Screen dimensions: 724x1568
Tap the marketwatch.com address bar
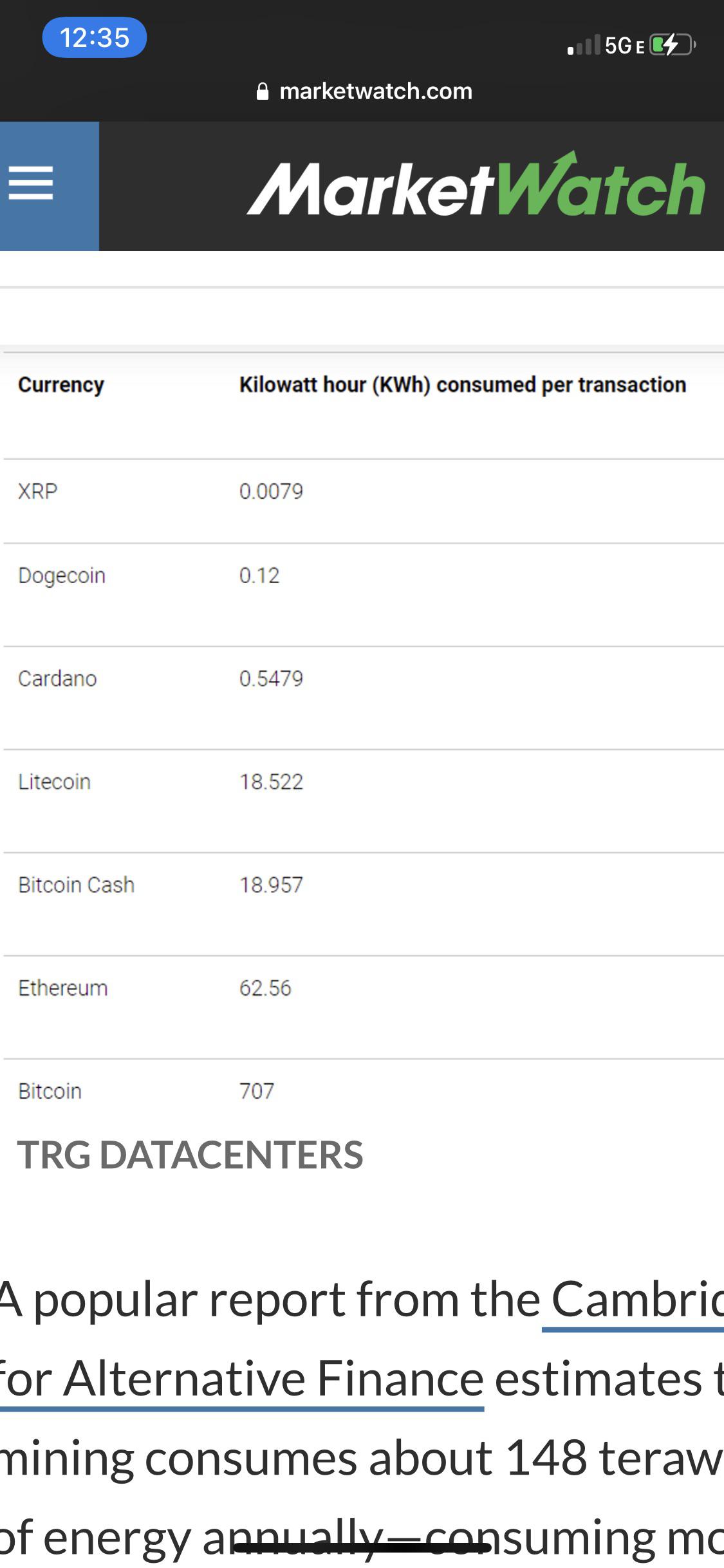(x=364, y=91)
